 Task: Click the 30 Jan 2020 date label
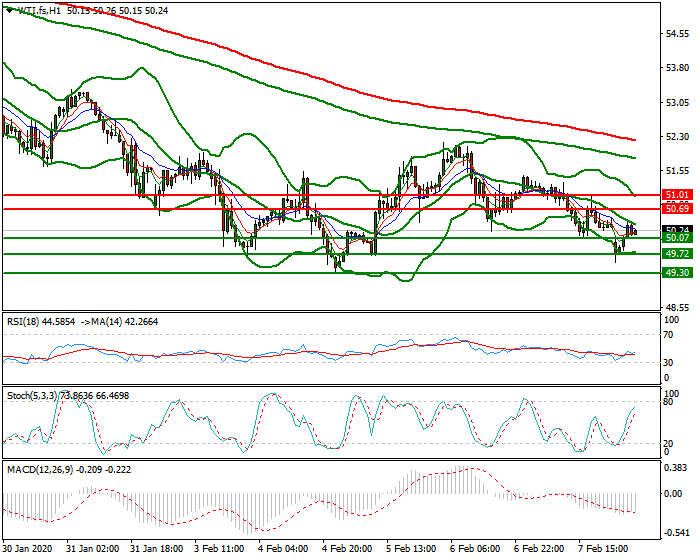pyautogui.click(x=30, y=549)
